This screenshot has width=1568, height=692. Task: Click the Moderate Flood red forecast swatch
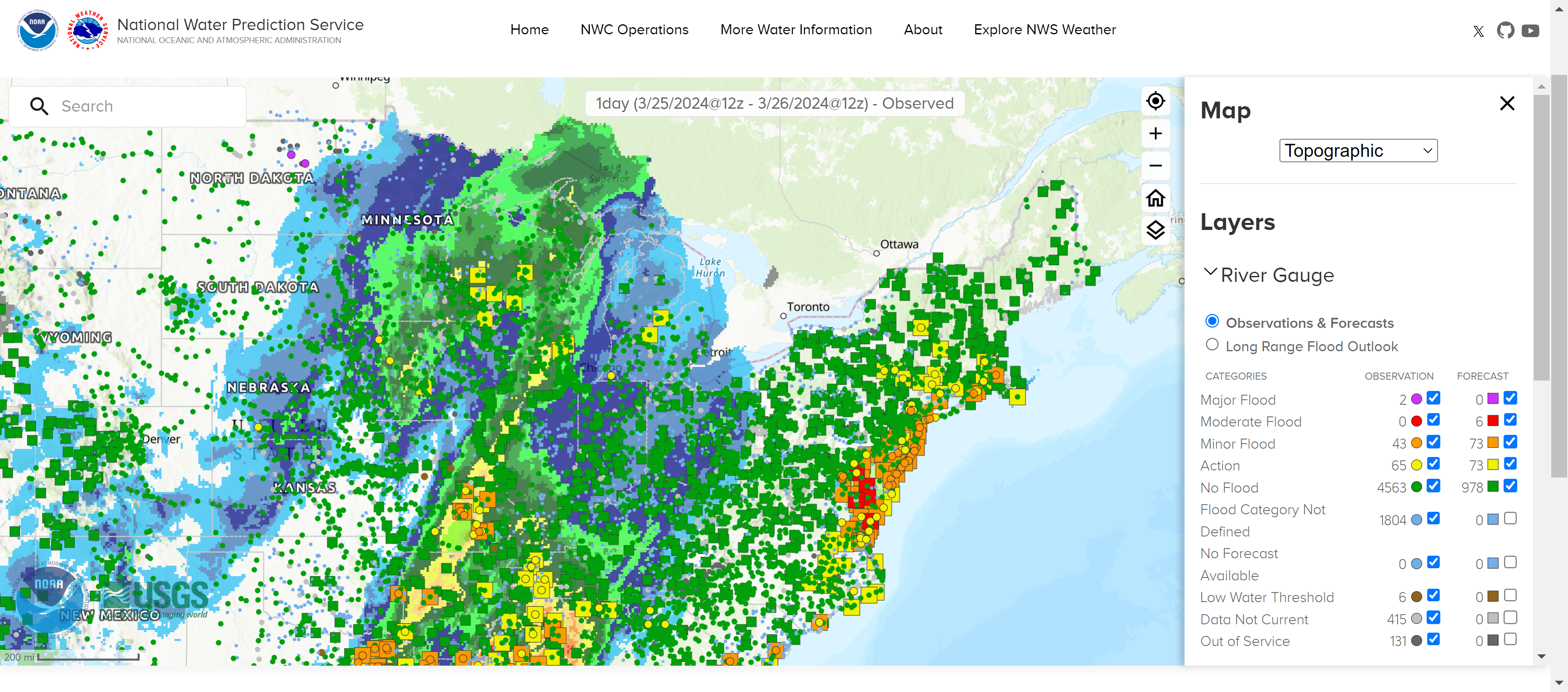tap(1492, 421)
